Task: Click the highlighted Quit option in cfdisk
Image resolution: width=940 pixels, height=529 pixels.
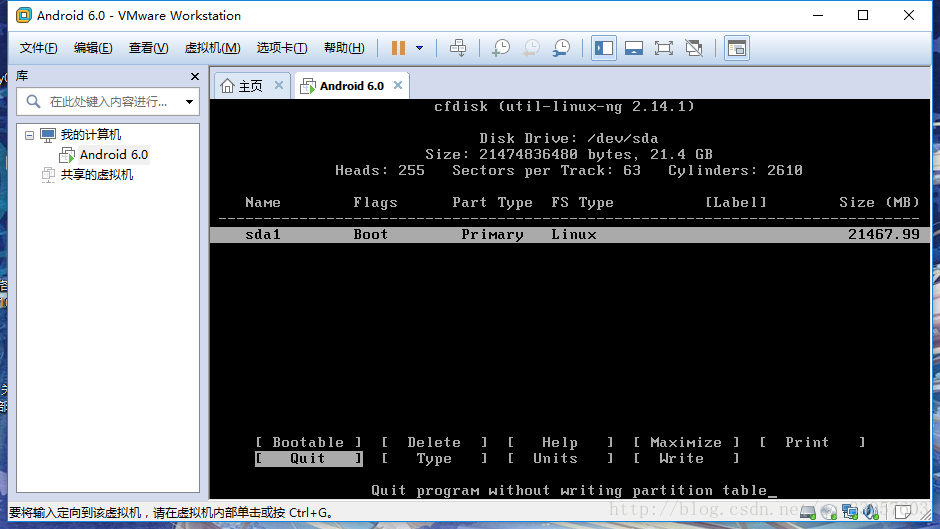Action: (308, 459)
